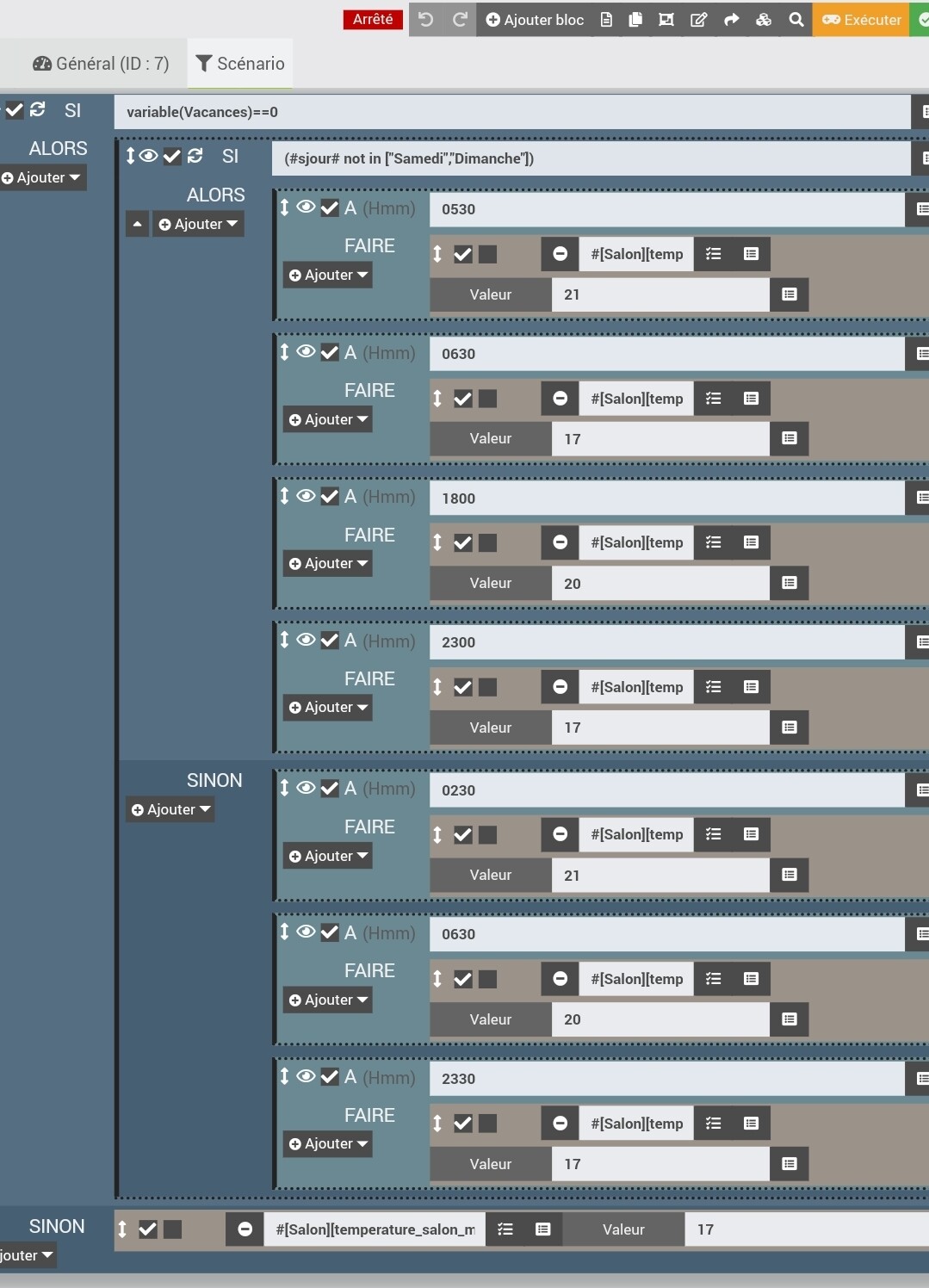929x1288 pixels.
Task: Open command selector icon for 0630 ALORS action
Action: click(751, 399)
